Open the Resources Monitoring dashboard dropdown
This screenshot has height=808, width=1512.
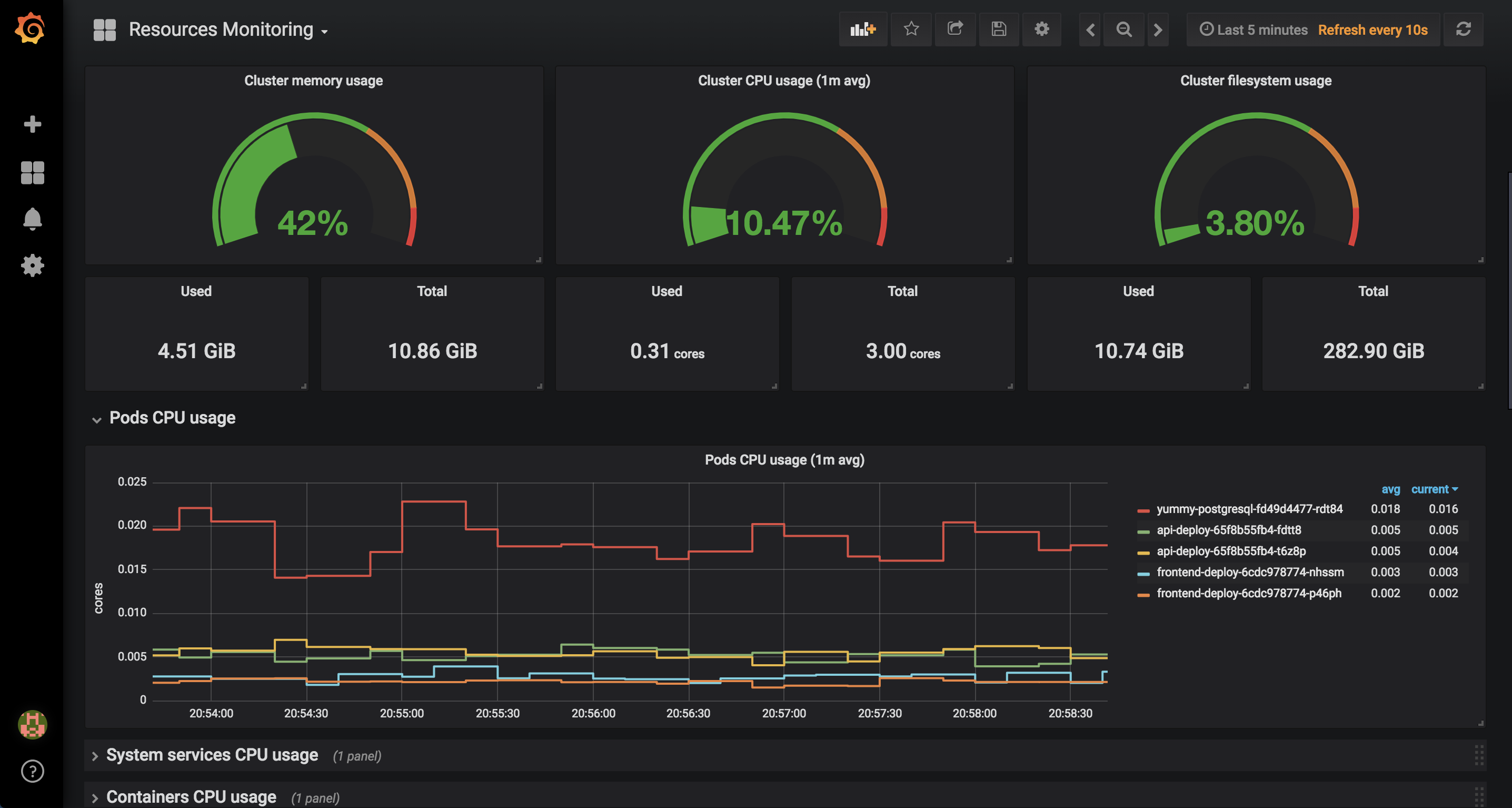pos(228,30)
